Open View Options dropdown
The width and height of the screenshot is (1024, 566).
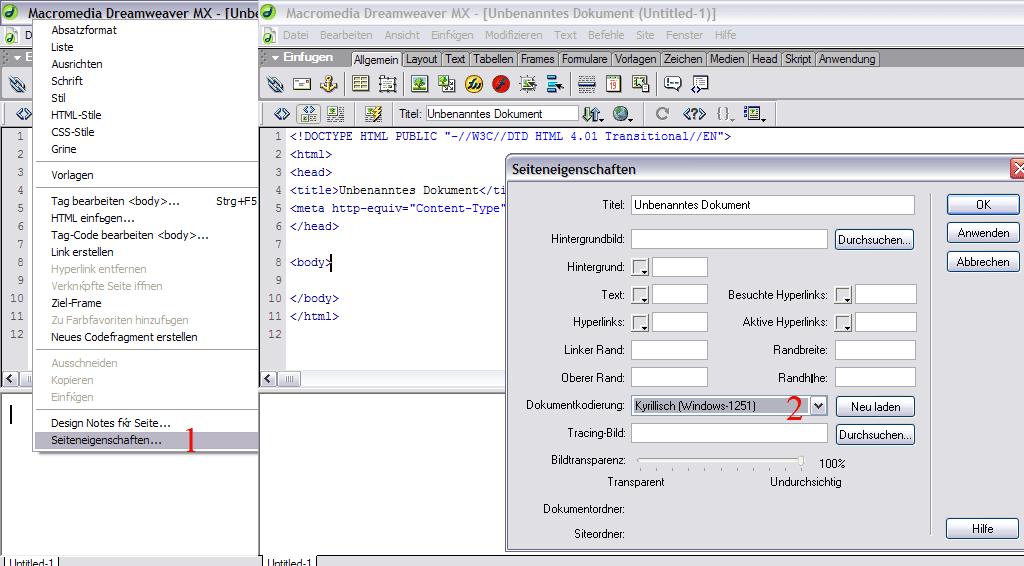754,114
